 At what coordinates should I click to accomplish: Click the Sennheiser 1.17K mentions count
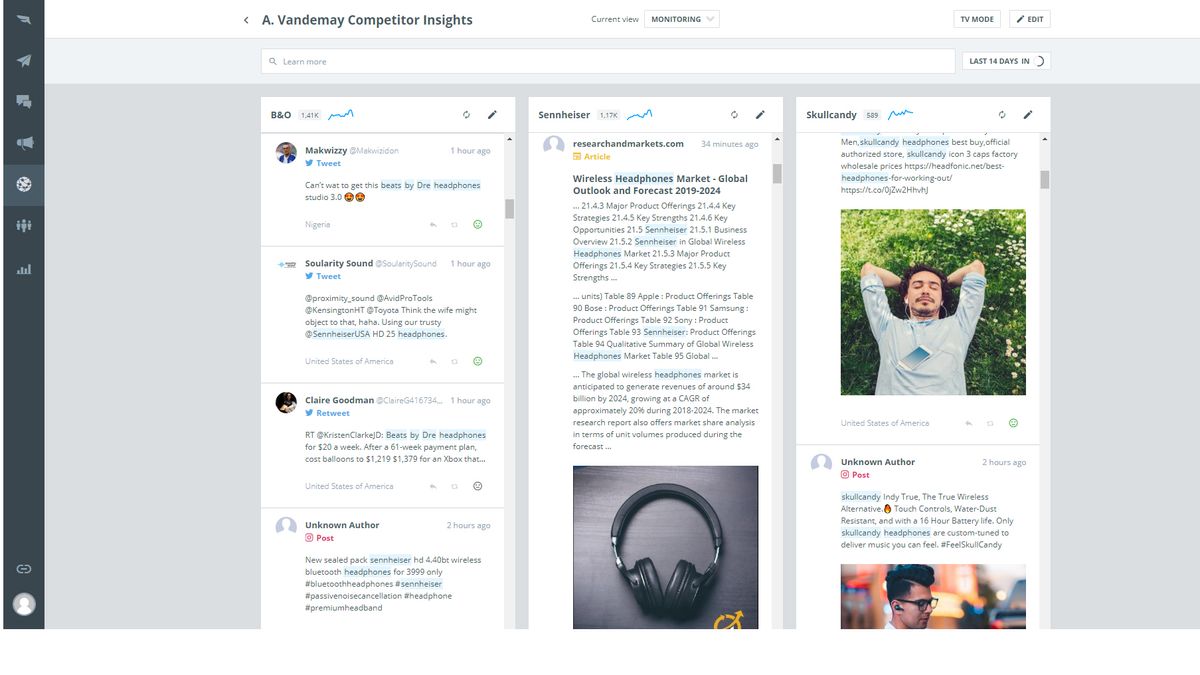(609, 115)
